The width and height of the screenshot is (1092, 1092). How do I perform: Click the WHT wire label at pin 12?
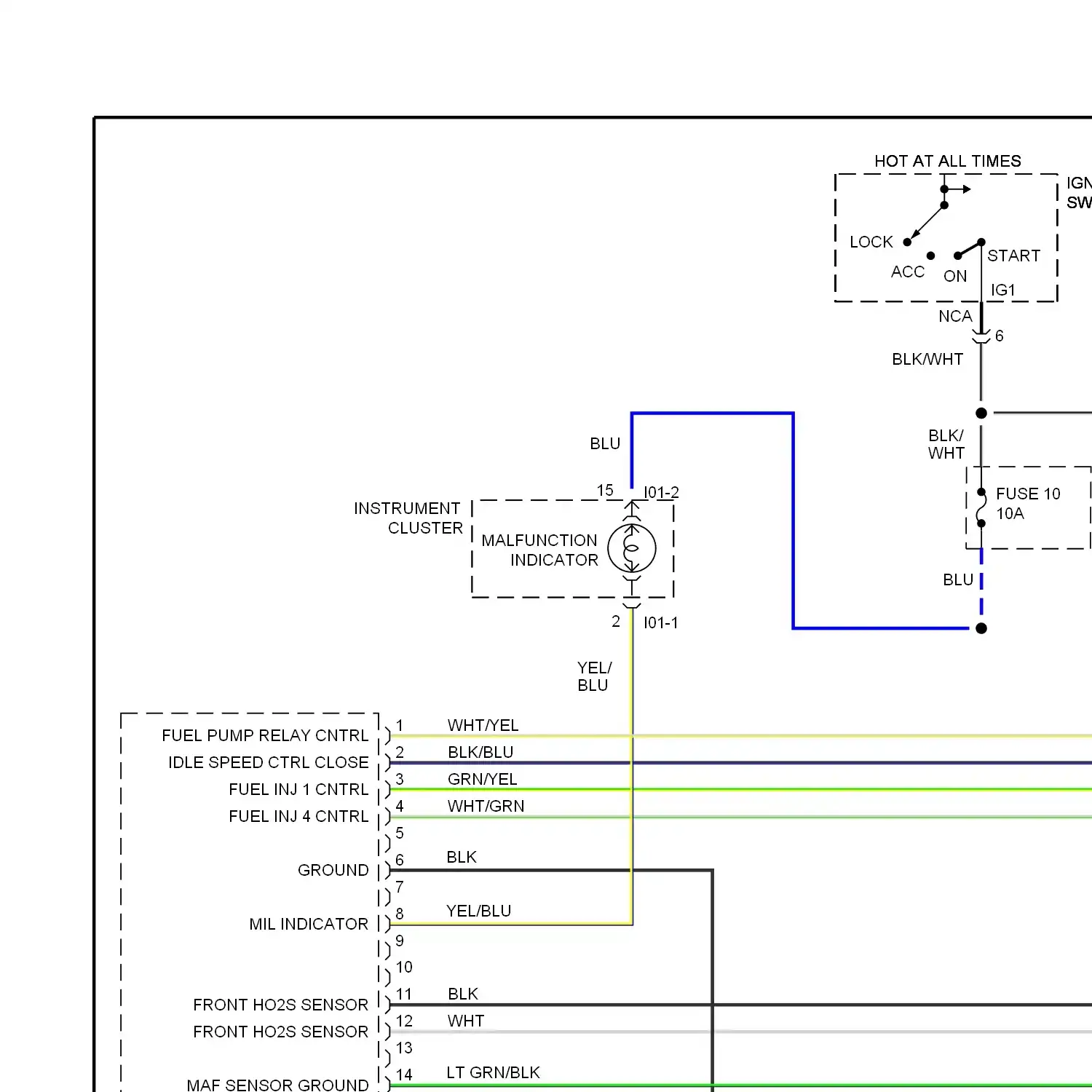click(x=466, y=1021)
